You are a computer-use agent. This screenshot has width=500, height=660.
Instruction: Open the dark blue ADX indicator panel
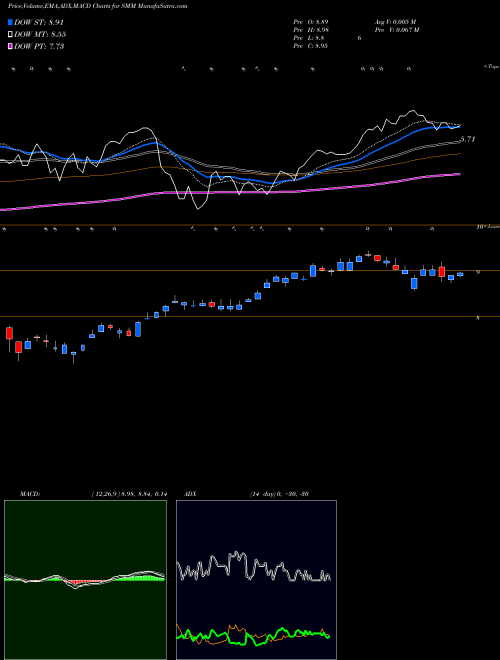pyautogui.click(x=256, y=580)
